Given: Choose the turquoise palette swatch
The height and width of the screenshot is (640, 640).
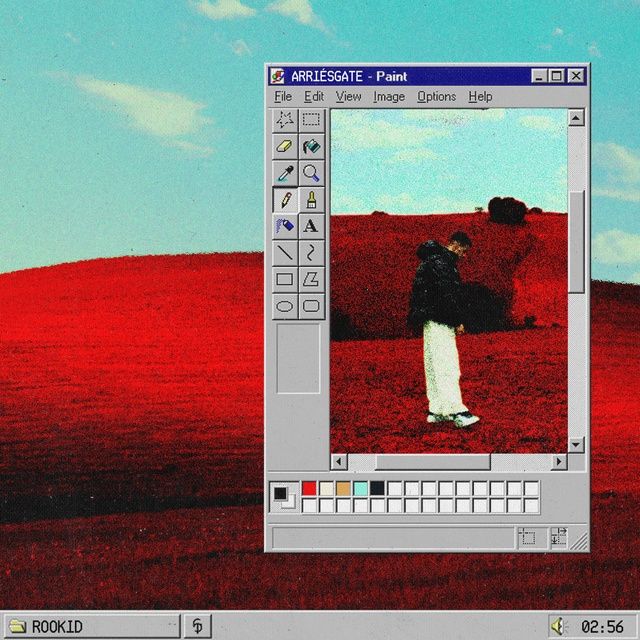Looking at the screenshot, I should click(360, 488).
